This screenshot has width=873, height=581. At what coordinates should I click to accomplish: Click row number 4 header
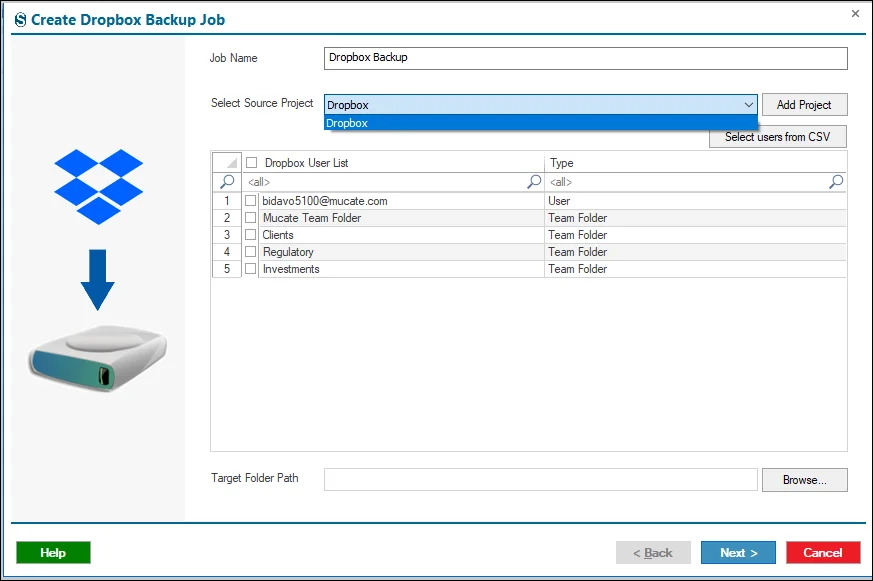click(227, 252)
